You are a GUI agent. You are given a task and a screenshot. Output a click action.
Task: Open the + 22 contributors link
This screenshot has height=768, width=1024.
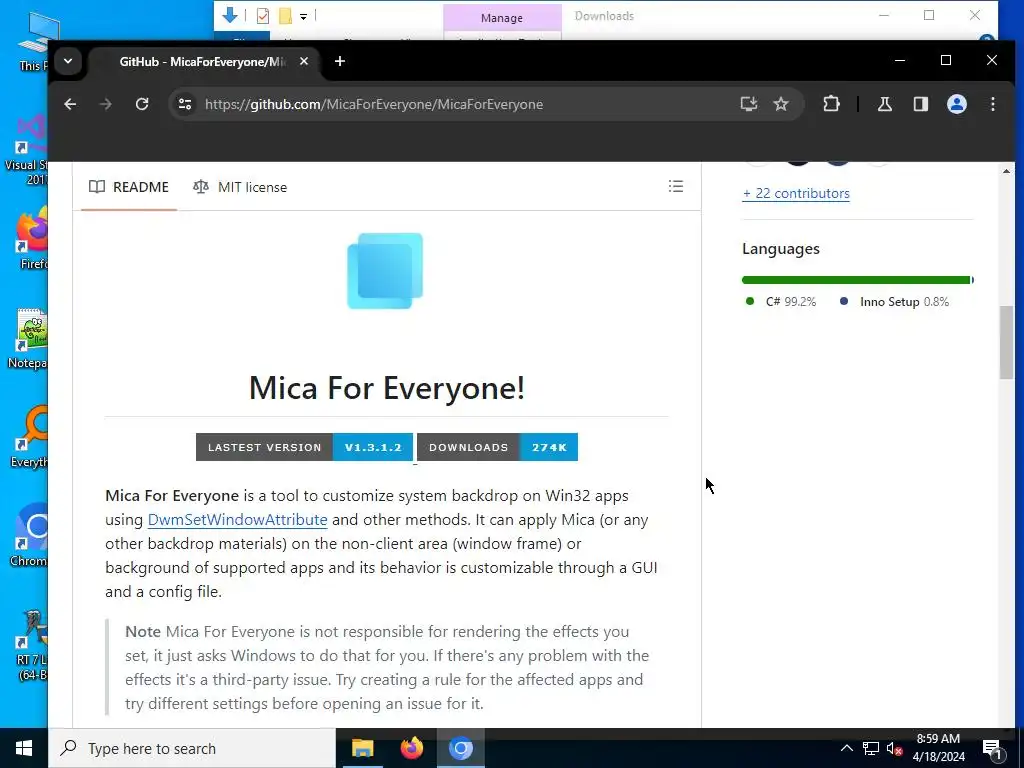click(x=796, y=193)
